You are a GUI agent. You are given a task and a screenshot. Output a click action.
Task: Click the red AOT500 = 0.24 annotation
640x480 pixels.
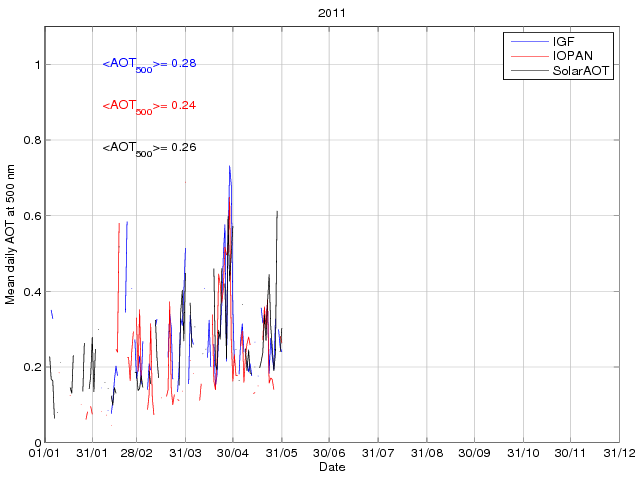(x=149, y=106)
